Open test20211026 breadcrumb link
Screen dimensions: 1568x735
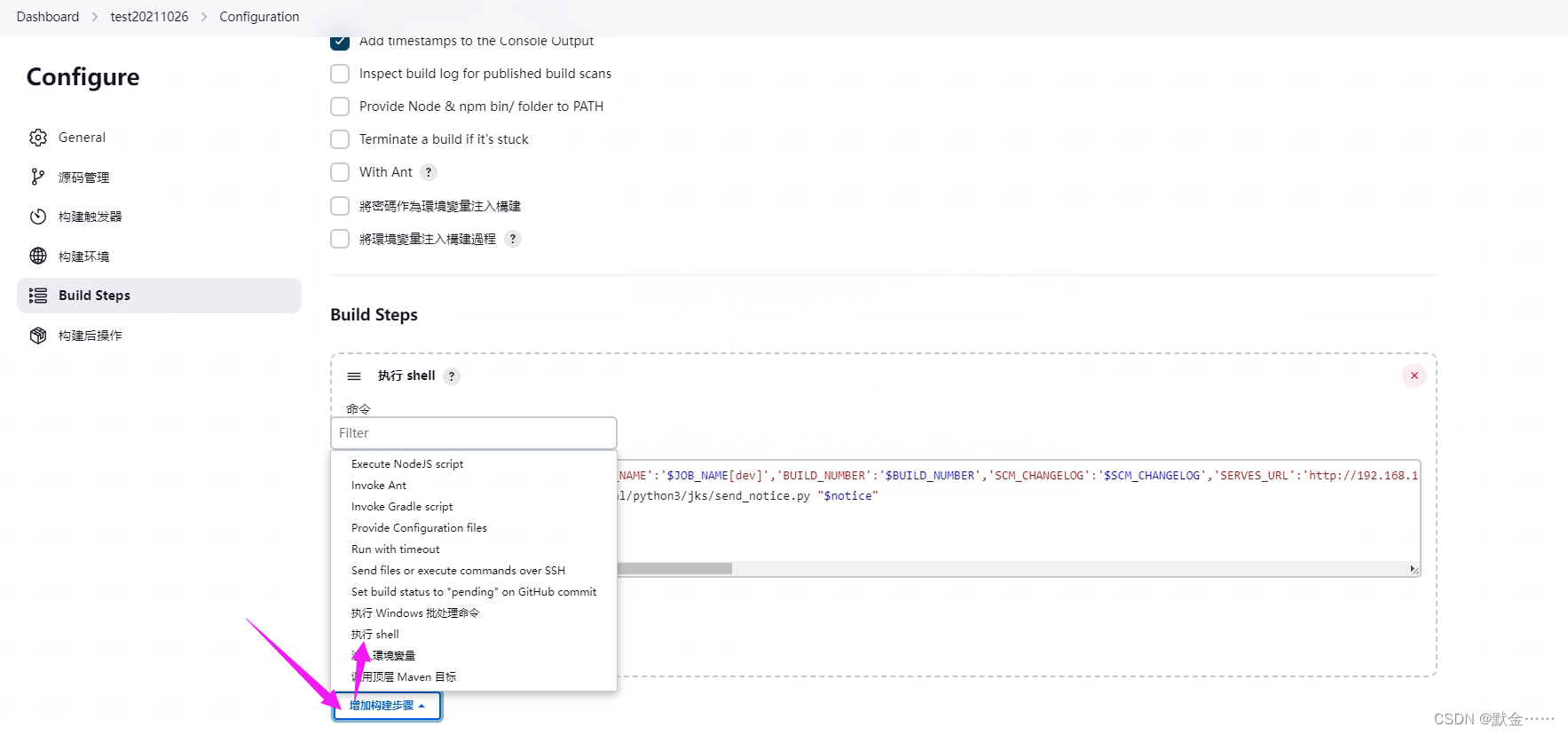coord(149,17)
